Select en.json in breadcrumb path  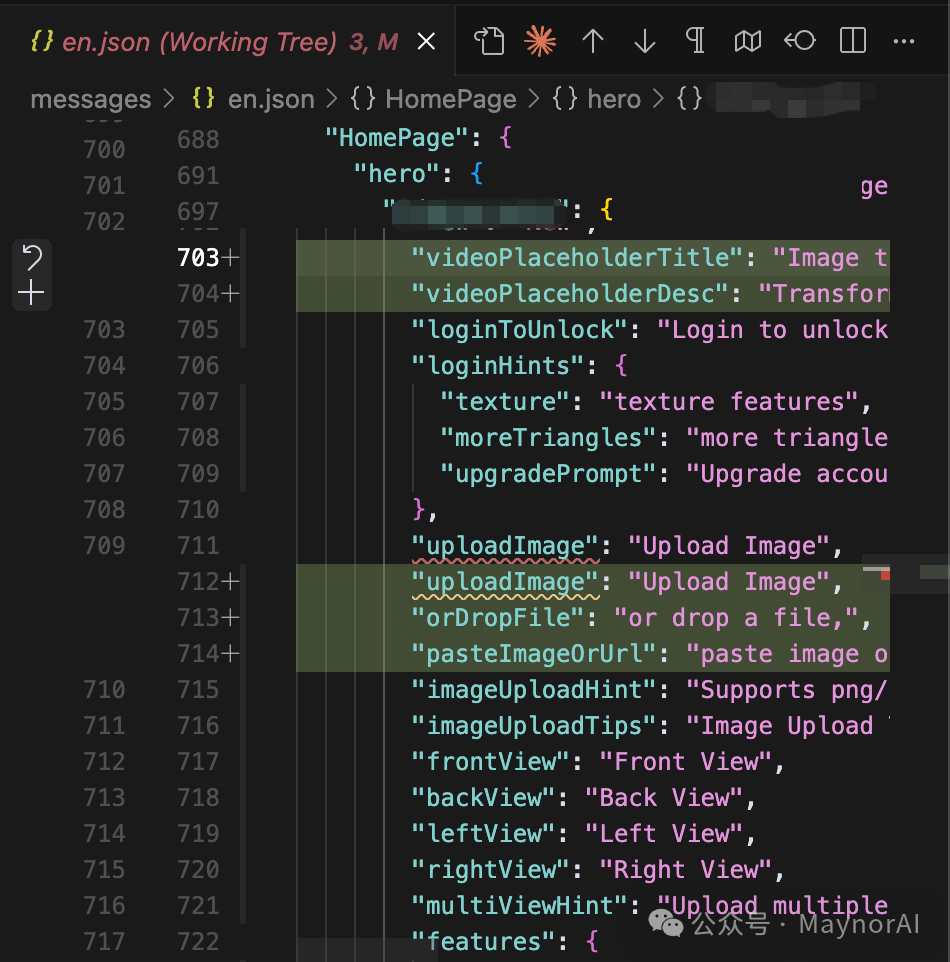click(271, 99)
